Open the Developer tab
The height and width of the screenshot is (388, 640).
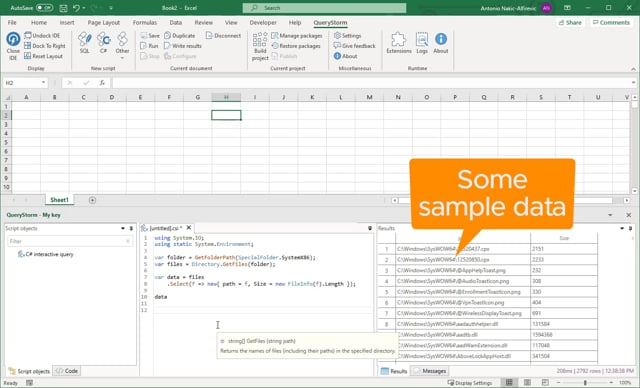[x=263, y=22]
